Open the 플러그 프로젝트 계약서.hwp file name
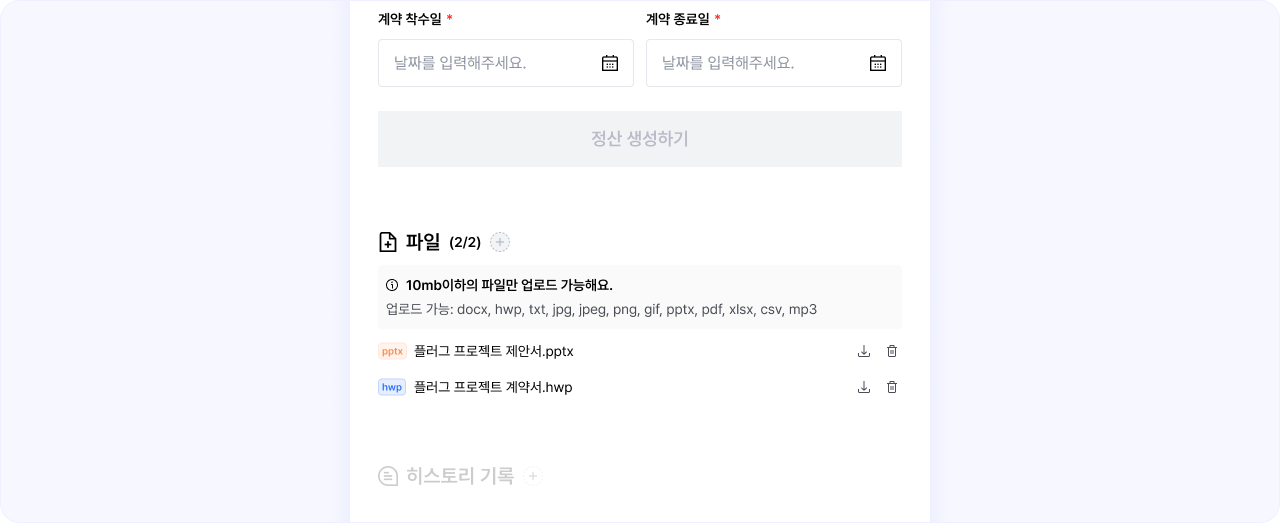The image size is (1280, 523). [x=493, y=387]
